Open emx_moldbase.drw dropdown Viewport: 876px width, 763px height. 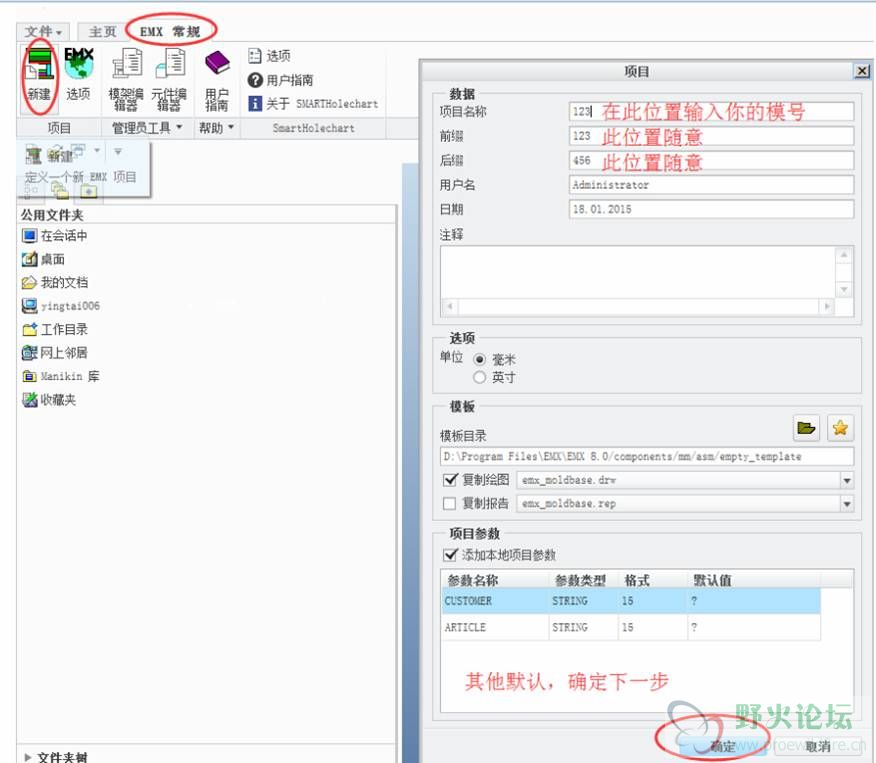(x=847, y=480)
